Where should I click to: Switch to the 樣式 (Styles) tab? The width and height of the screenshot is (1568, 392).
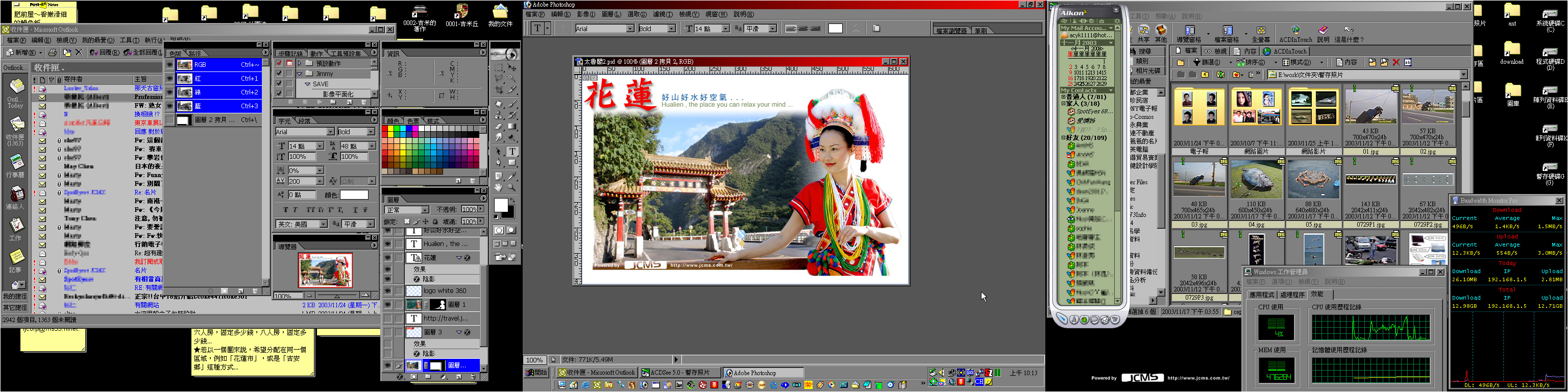pyautogui.click(x=433, y=120)
